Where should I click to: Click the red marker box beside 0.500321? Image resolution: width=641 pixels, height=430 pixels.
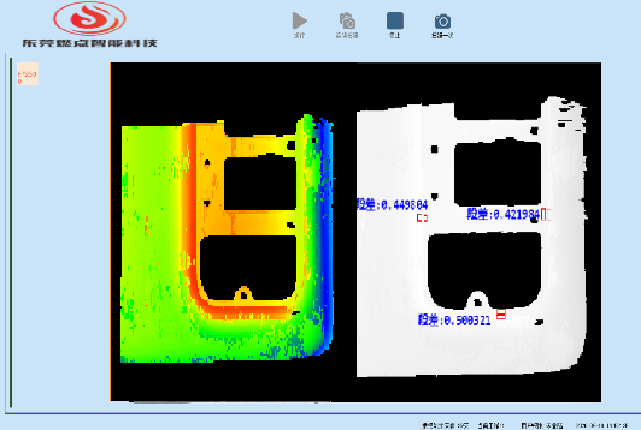point(501,316)
